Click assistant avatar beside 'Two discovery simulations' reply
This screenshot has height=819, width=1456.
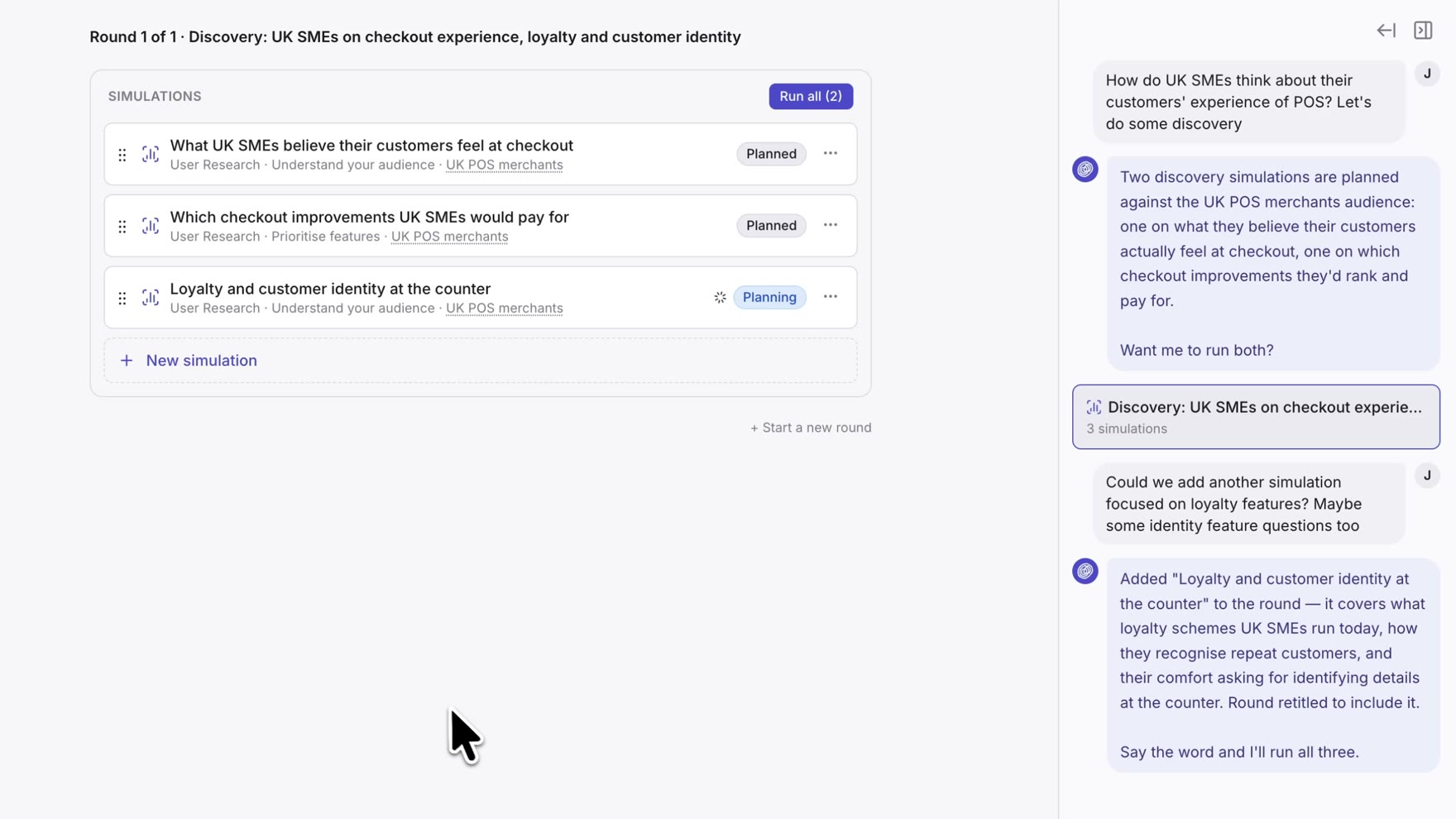[1085, 170]
